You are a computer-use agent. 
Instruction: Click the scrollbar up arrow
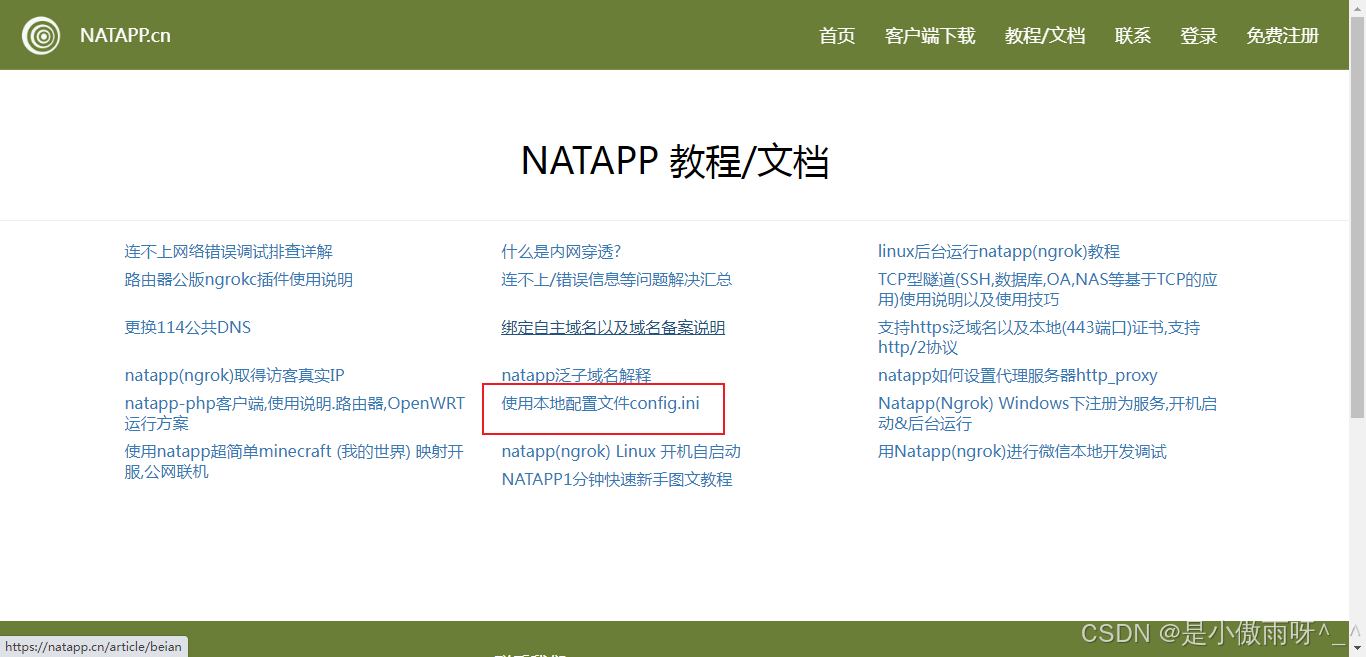pyautogui.click(x=1357, y=8)
